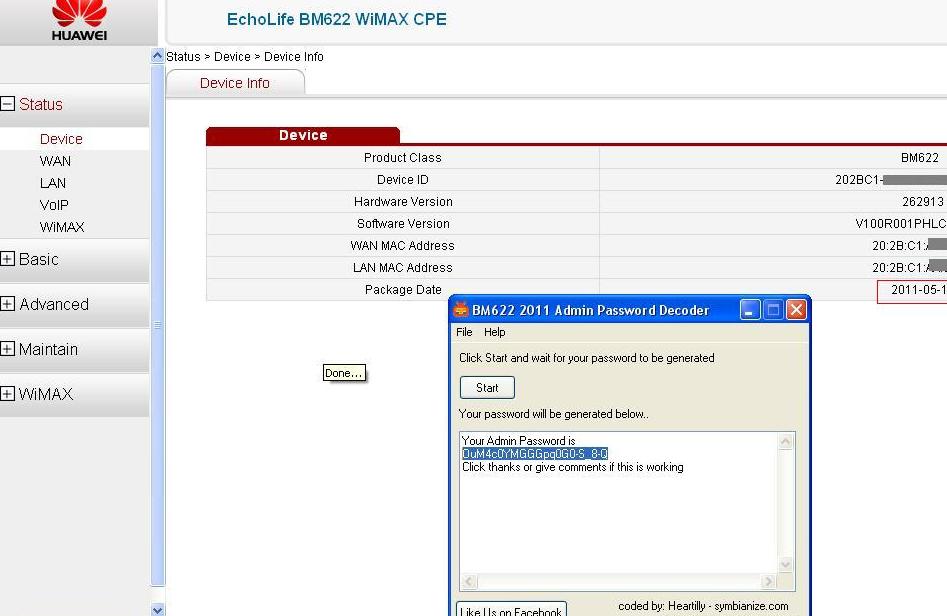Click output box scroll right arrow
Screen dimensions: 947x616
click(x=768, y=582)
